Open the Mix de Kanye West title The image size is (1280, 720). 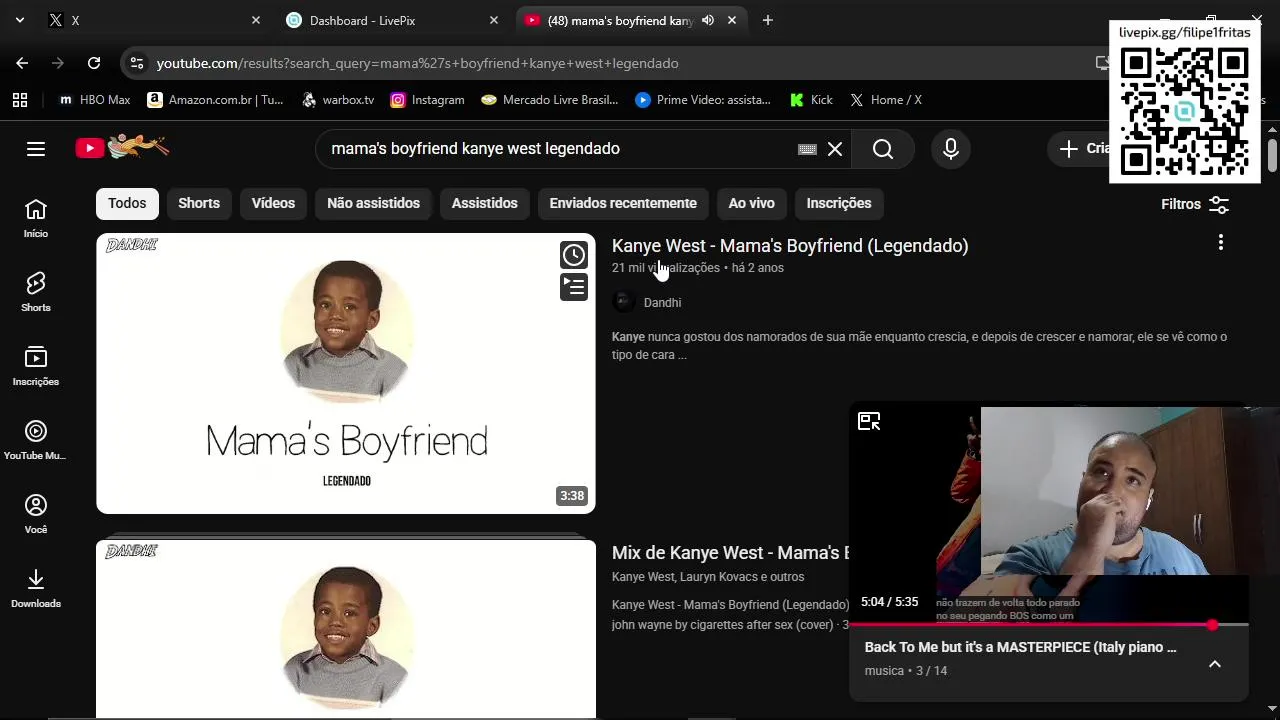pos(730,553)
